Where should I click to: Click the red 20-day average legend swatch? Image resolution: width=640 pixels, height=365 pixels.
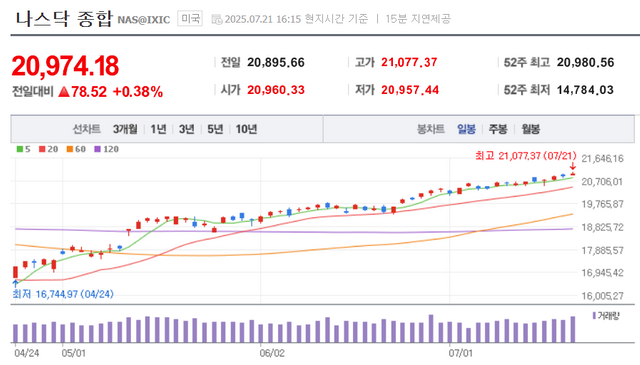pos(42,149)
